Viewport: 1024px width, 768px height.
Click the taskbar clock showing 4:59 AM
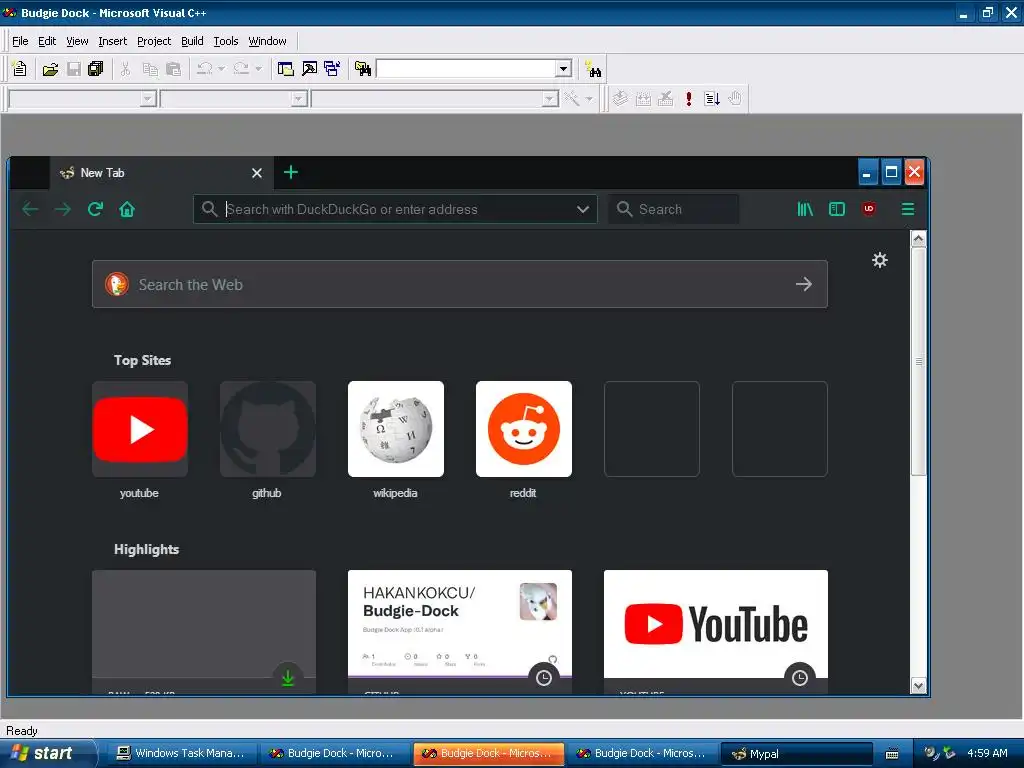pyautogui.click(x=987, y=753)
